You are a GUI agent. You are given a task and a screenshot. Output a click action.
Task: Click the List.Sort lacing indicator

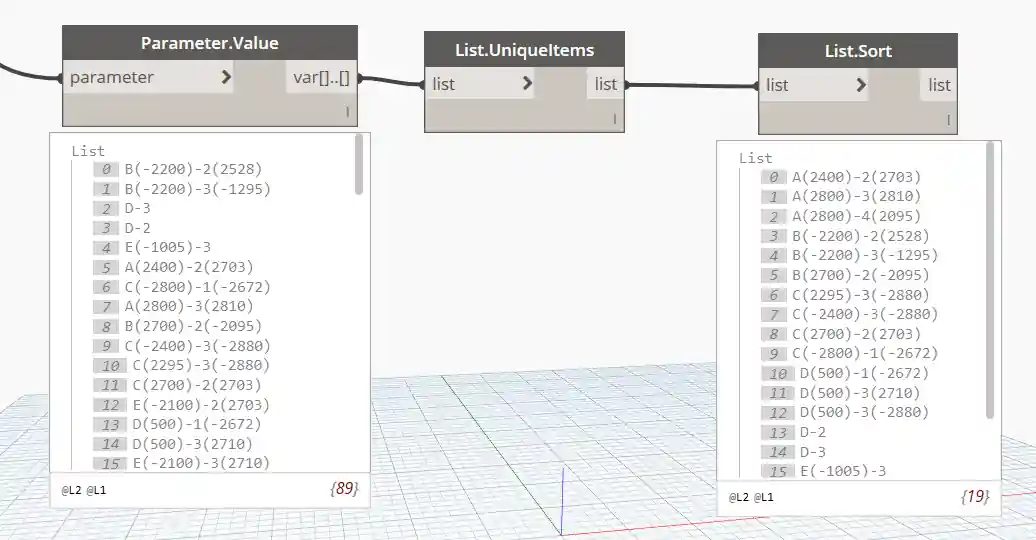click(x=947, y=120)
